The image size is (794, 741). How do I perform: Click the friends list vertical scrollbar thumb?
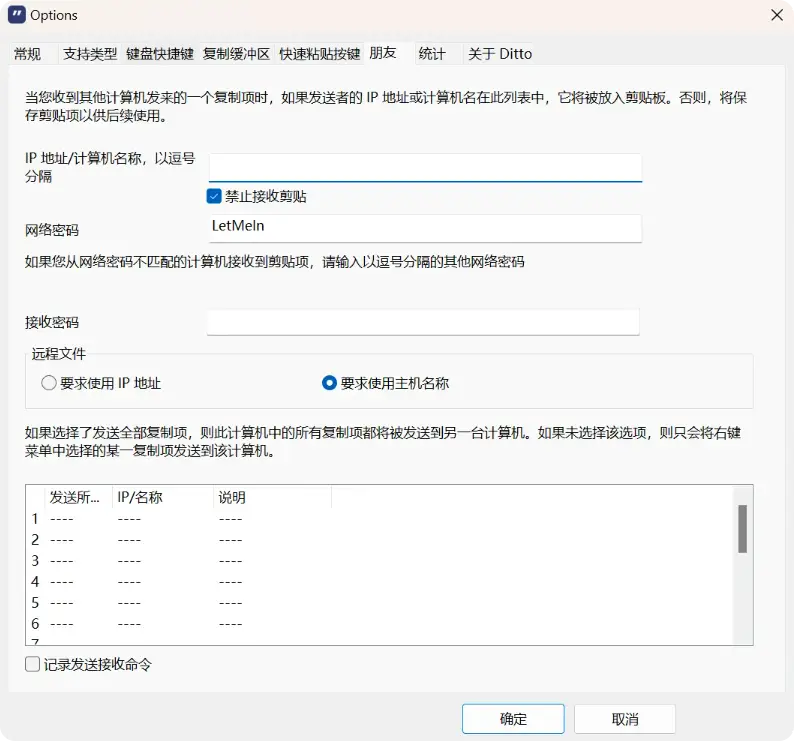coord(742,529)
